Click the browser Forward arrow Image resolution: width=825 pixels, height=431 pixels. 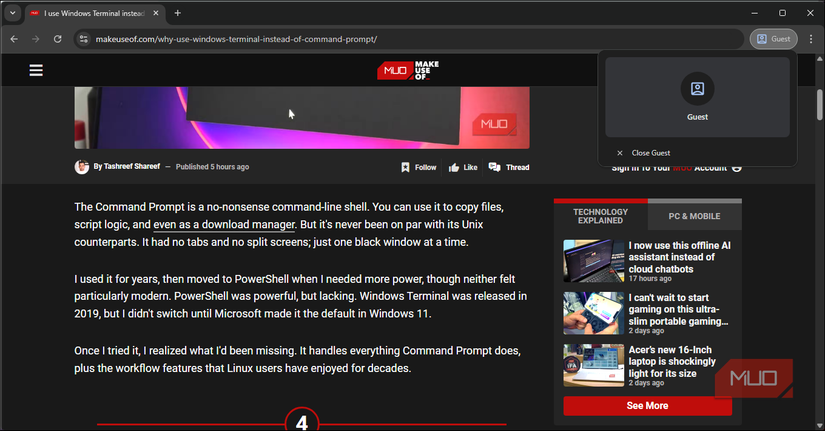click(35, 39)
